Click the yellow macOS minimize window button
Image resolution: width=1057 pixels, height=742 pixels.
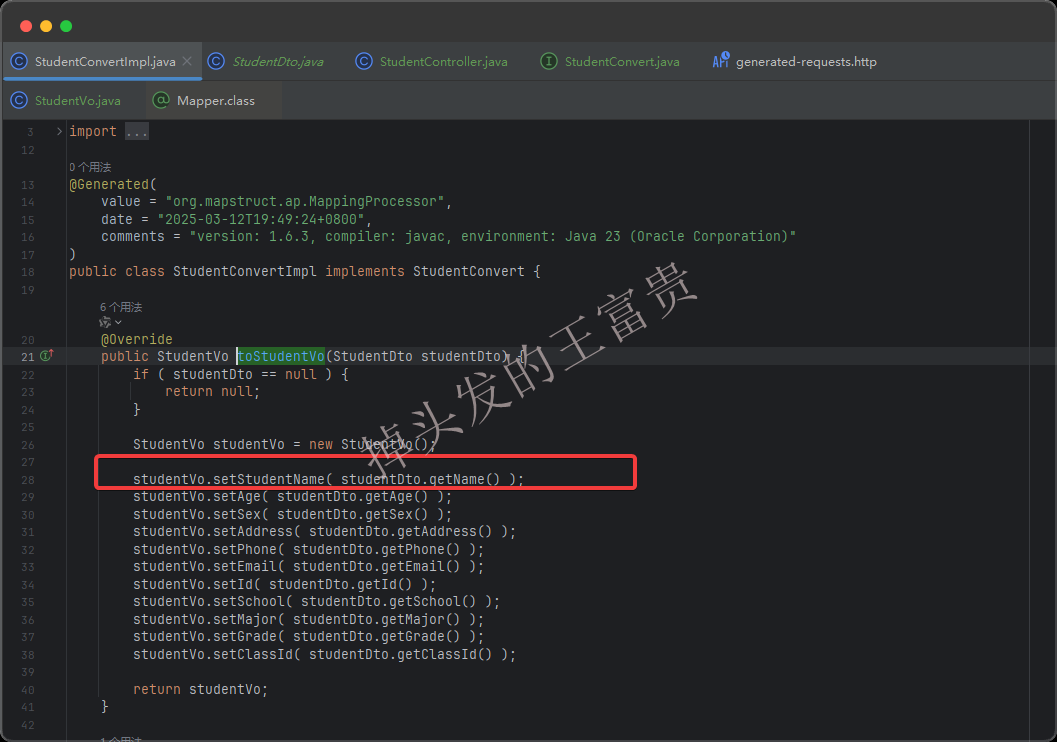point(46,26)
